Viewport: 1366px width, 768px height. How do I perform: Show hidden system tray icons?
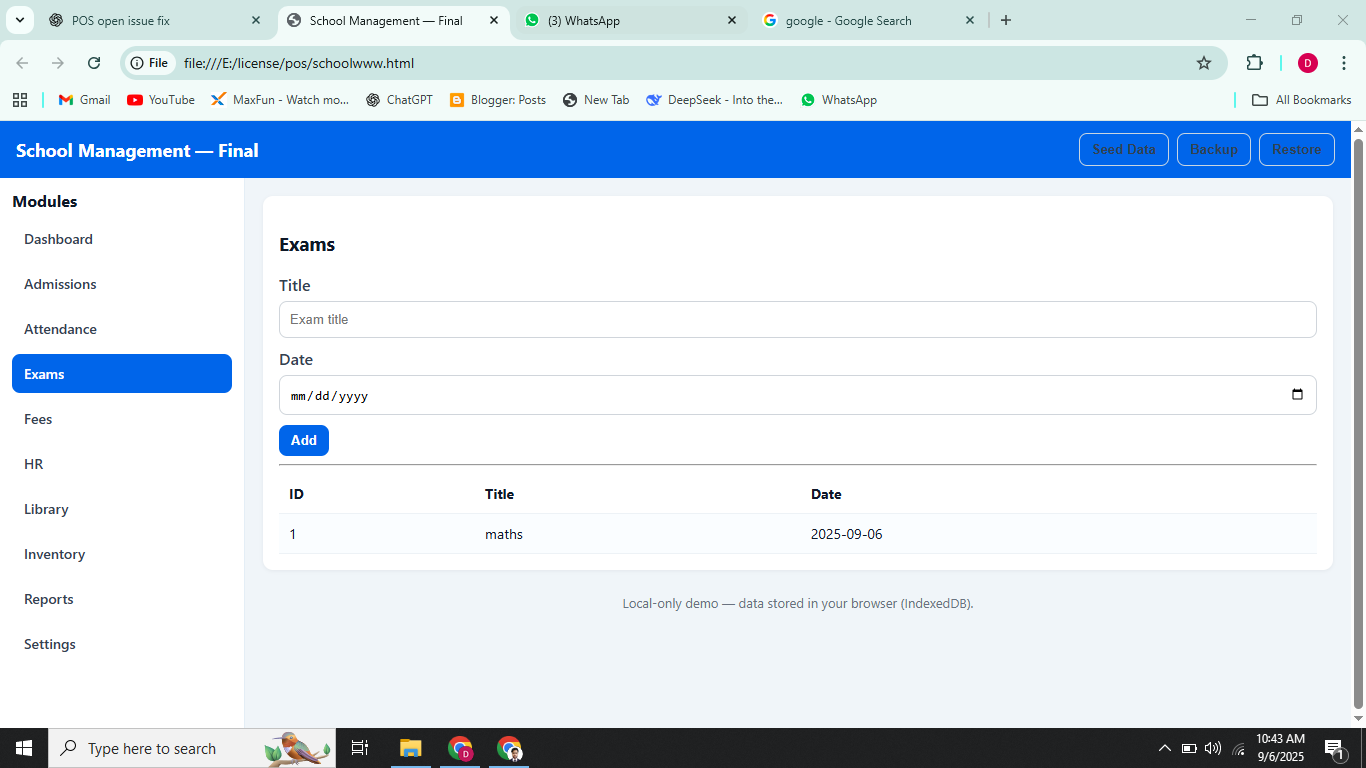(x=1164, y=748)
